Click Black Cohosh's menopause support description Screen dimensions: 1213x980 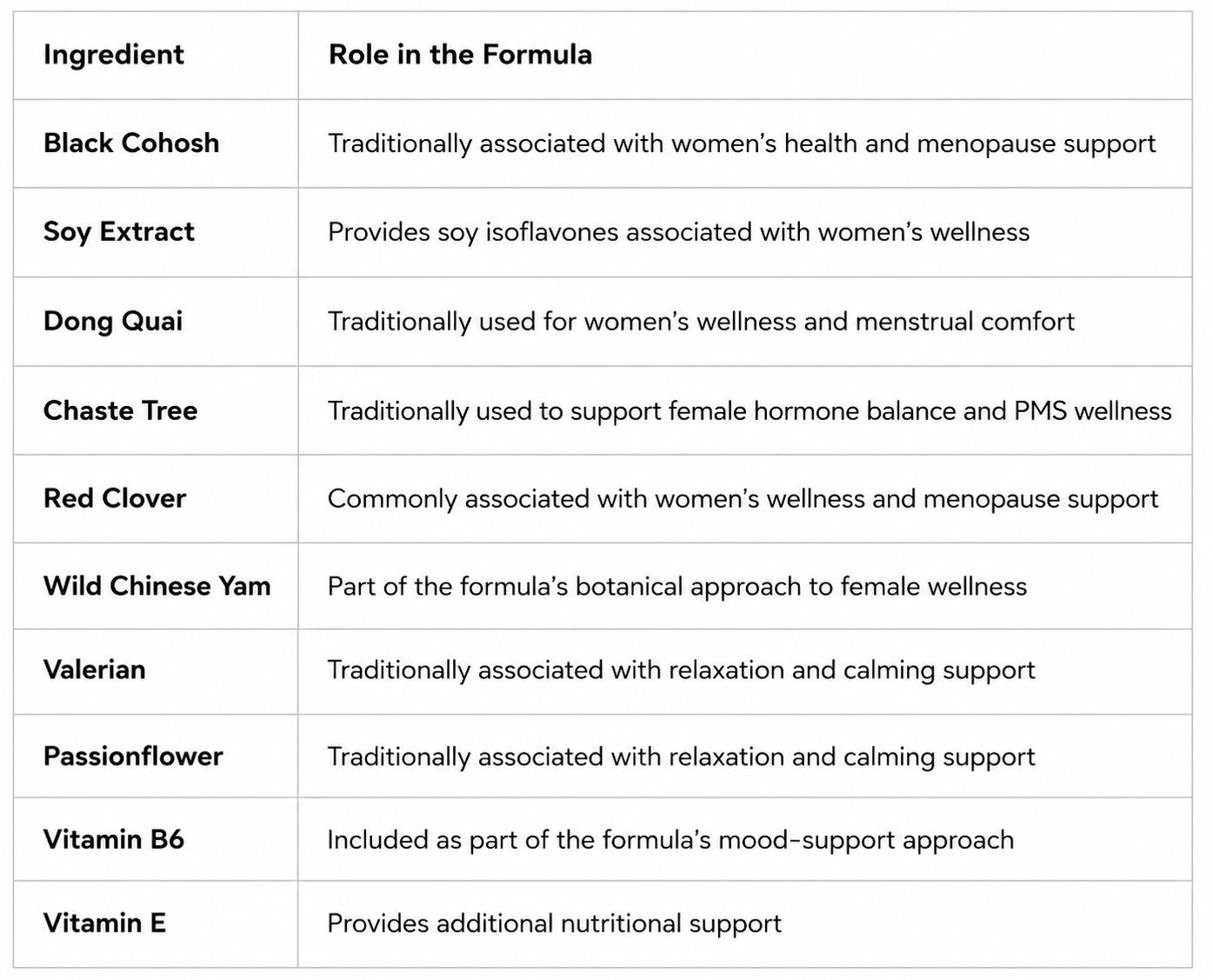(742, 143)
